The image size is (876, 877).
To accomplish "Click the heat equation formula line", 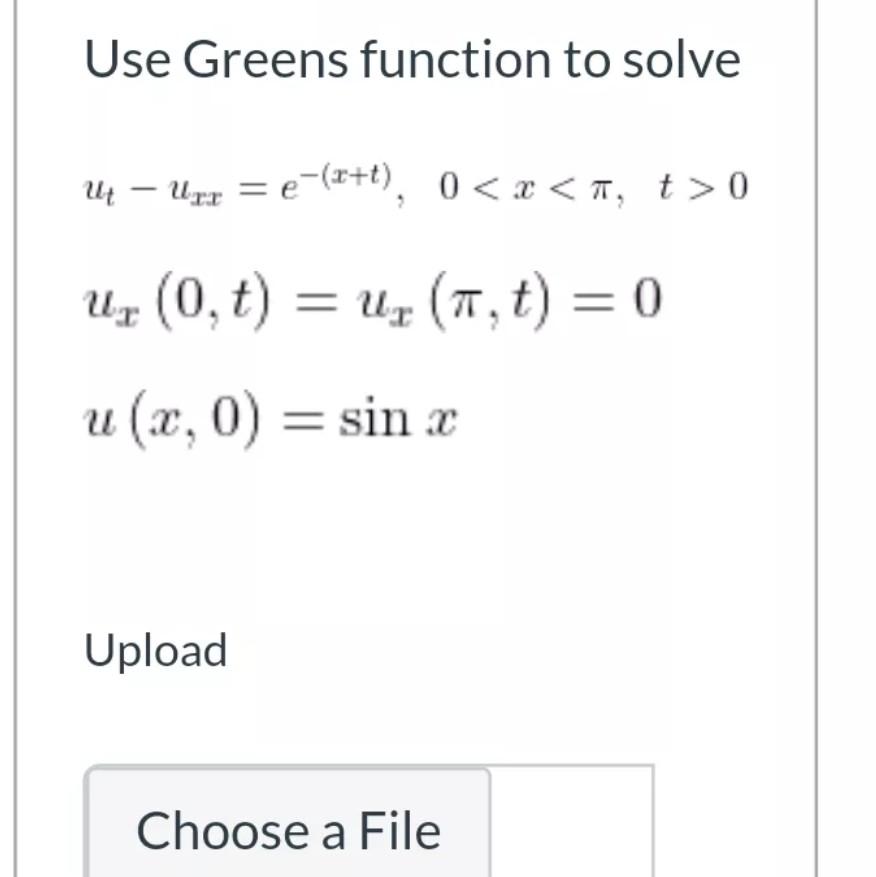I will [x=415, y=185].
